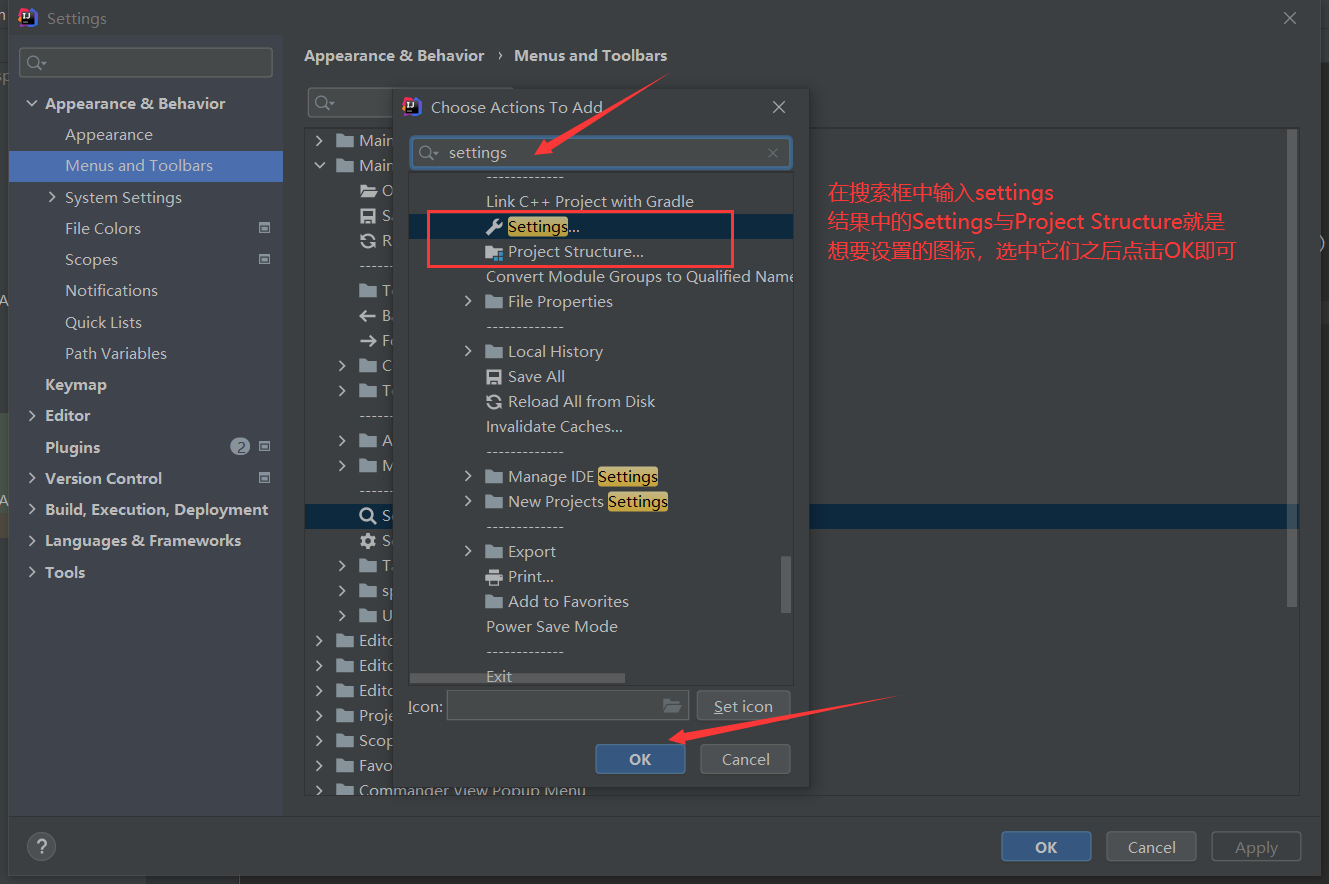Expand the Local History action group

(468, 351)
